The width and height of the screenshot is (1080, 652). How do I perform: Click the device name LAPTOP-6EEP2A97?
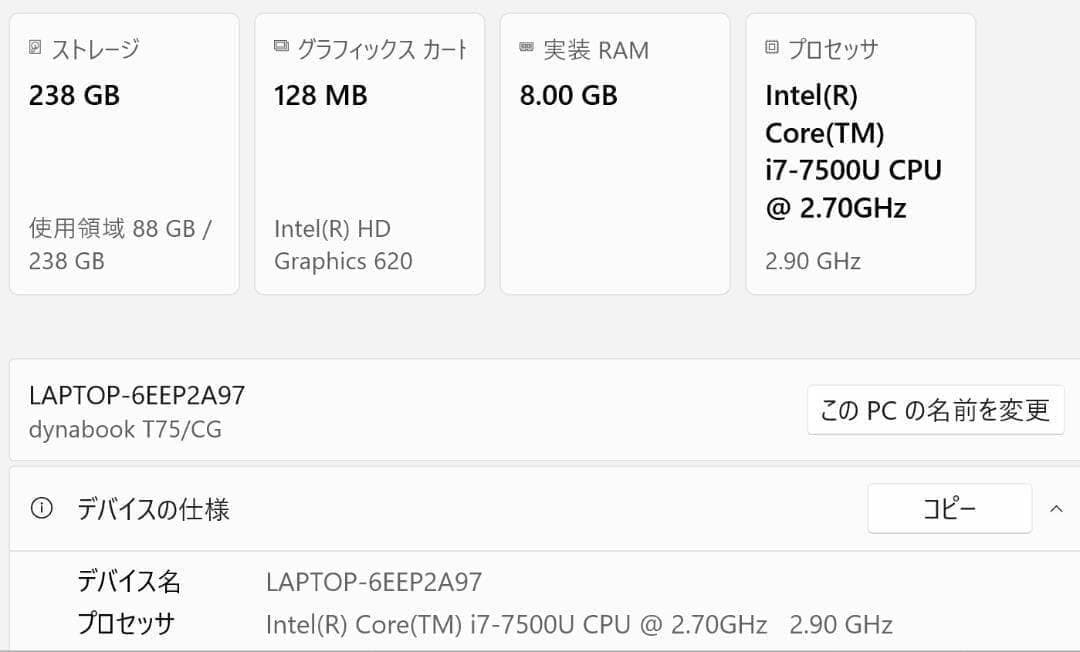(x=135, y=394)
